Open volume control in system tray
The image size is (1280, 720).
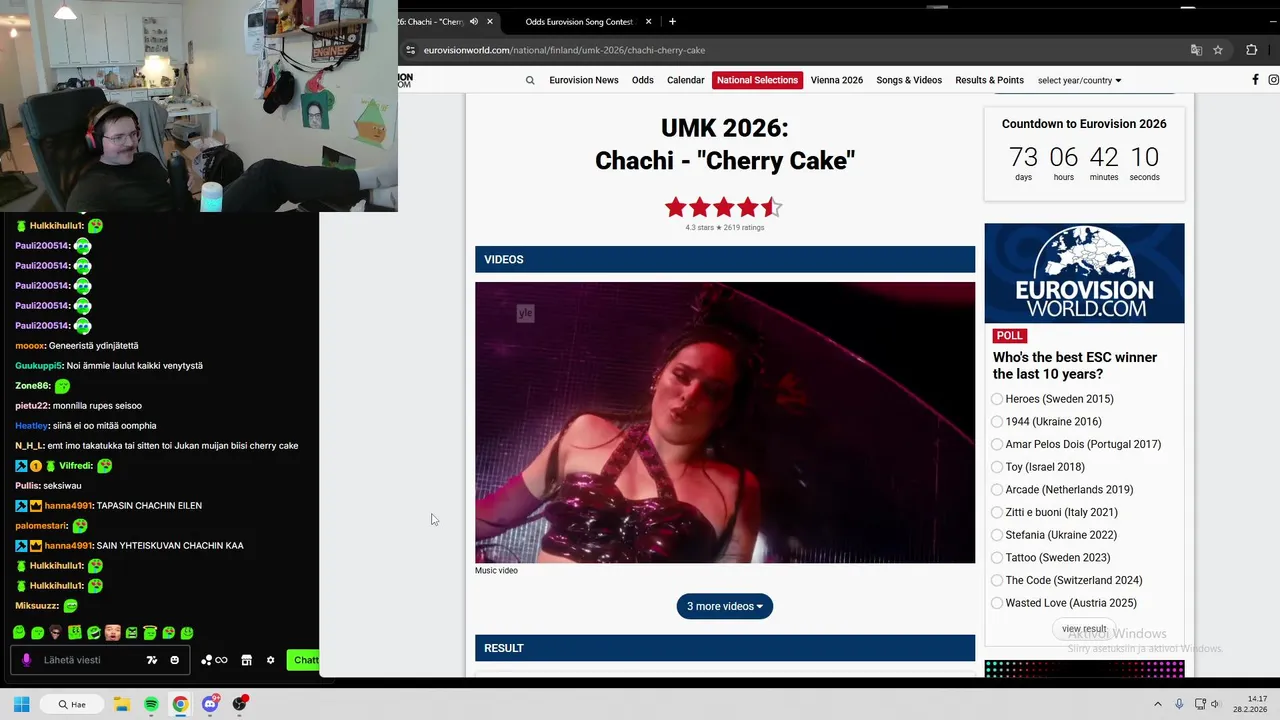(1218, 704)
